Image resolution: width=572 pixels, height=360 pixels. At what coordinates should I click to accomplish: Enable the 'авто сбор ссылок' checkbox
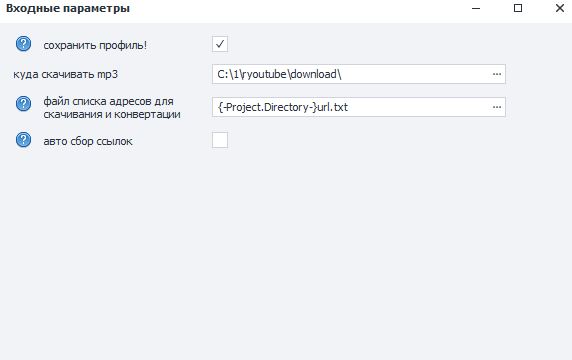pos(220,140)
